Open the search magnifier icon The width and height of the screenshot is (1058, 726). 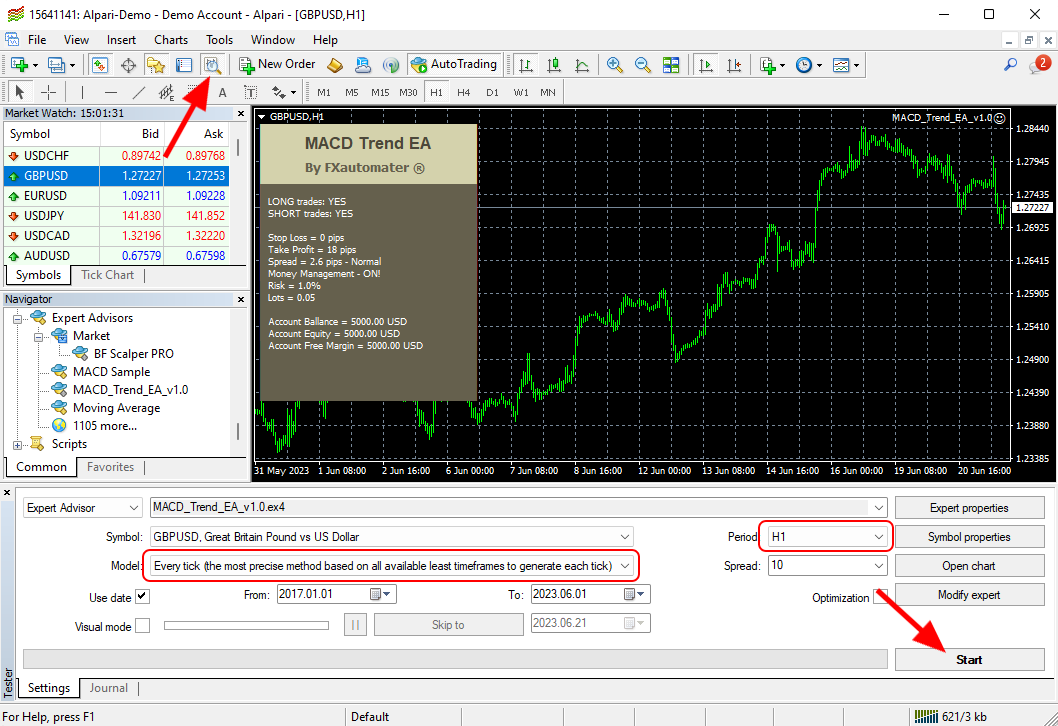[1010, 65]
